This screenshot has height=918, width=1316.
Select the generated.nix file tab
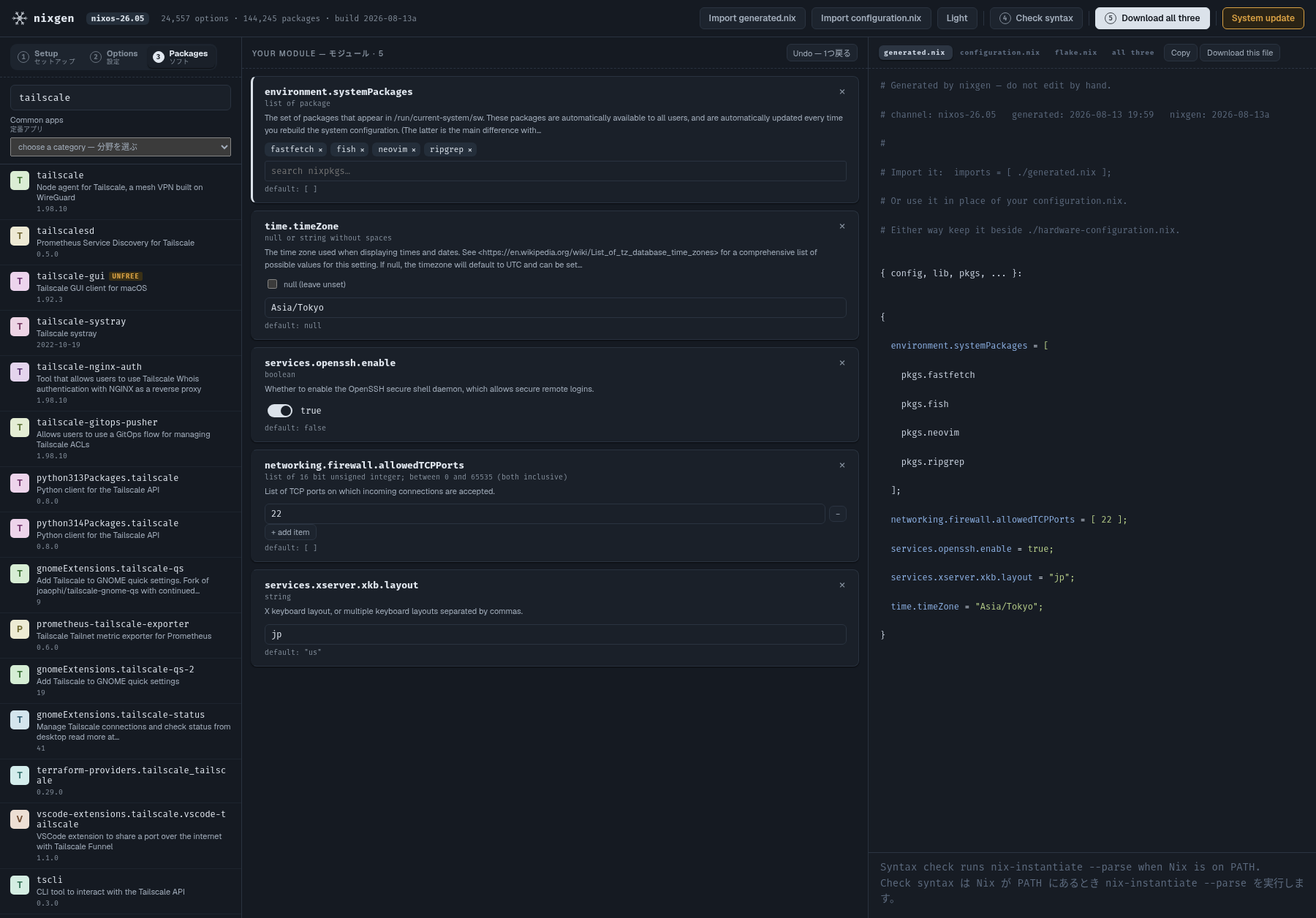coord(914,53)
